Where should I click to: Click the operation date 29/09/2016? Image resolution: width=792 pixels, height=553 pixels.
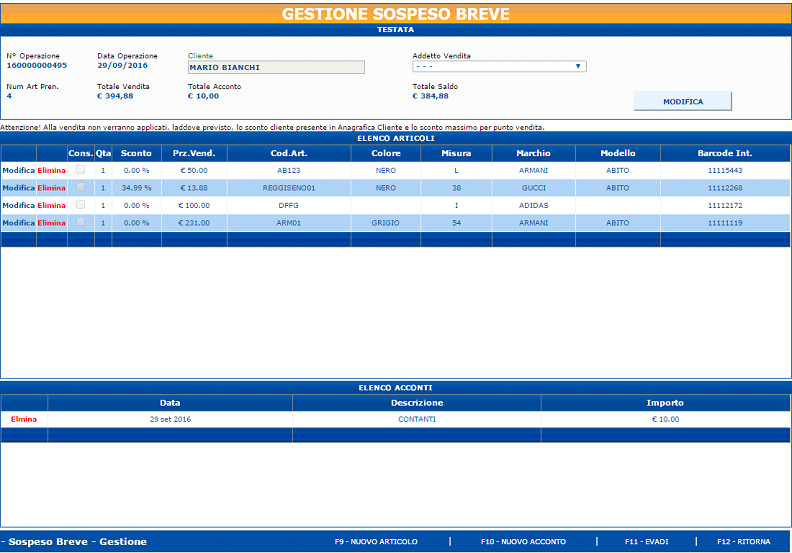(x=122, y=66)
